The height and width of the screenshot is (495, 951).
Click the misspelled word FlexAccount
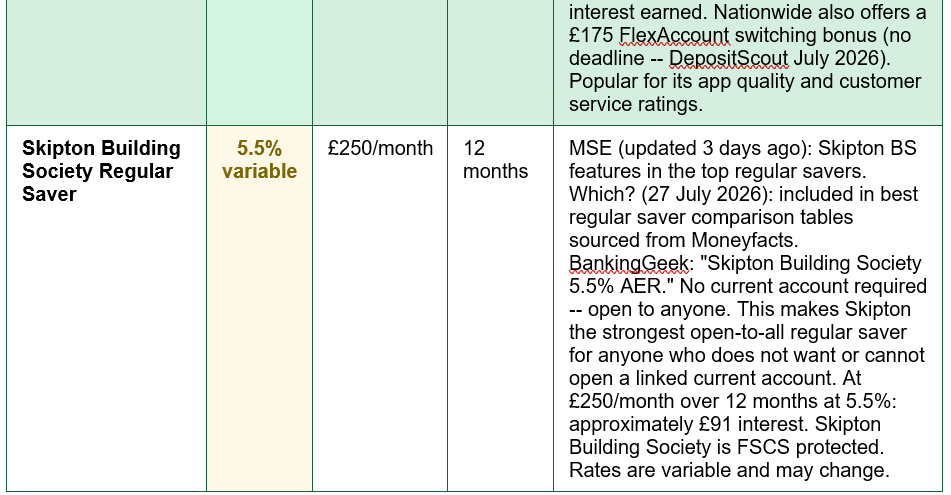coord(674,35)
